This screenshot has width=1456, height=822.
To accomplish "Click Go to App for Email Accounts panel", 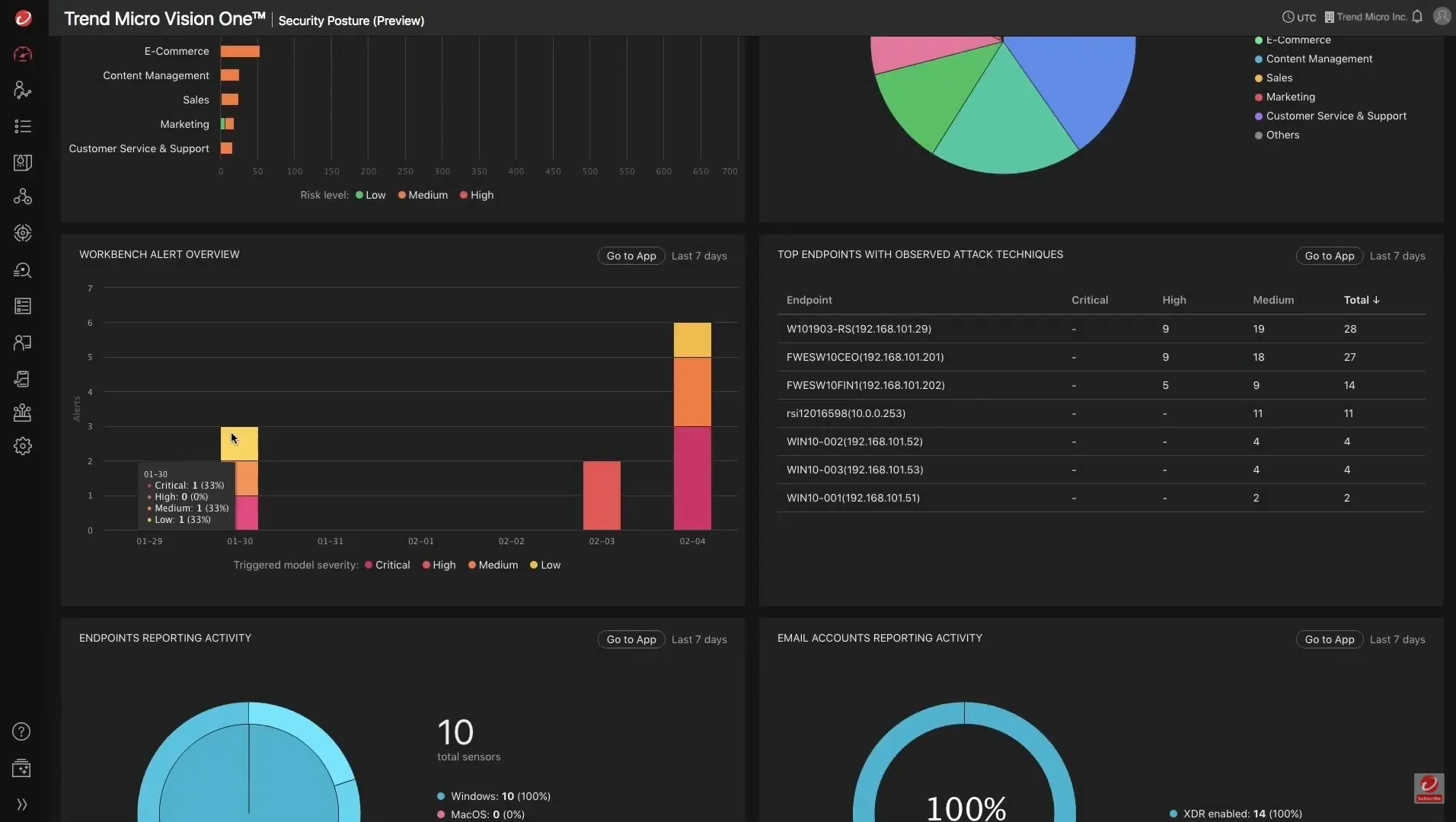I will click(1330, 639).
